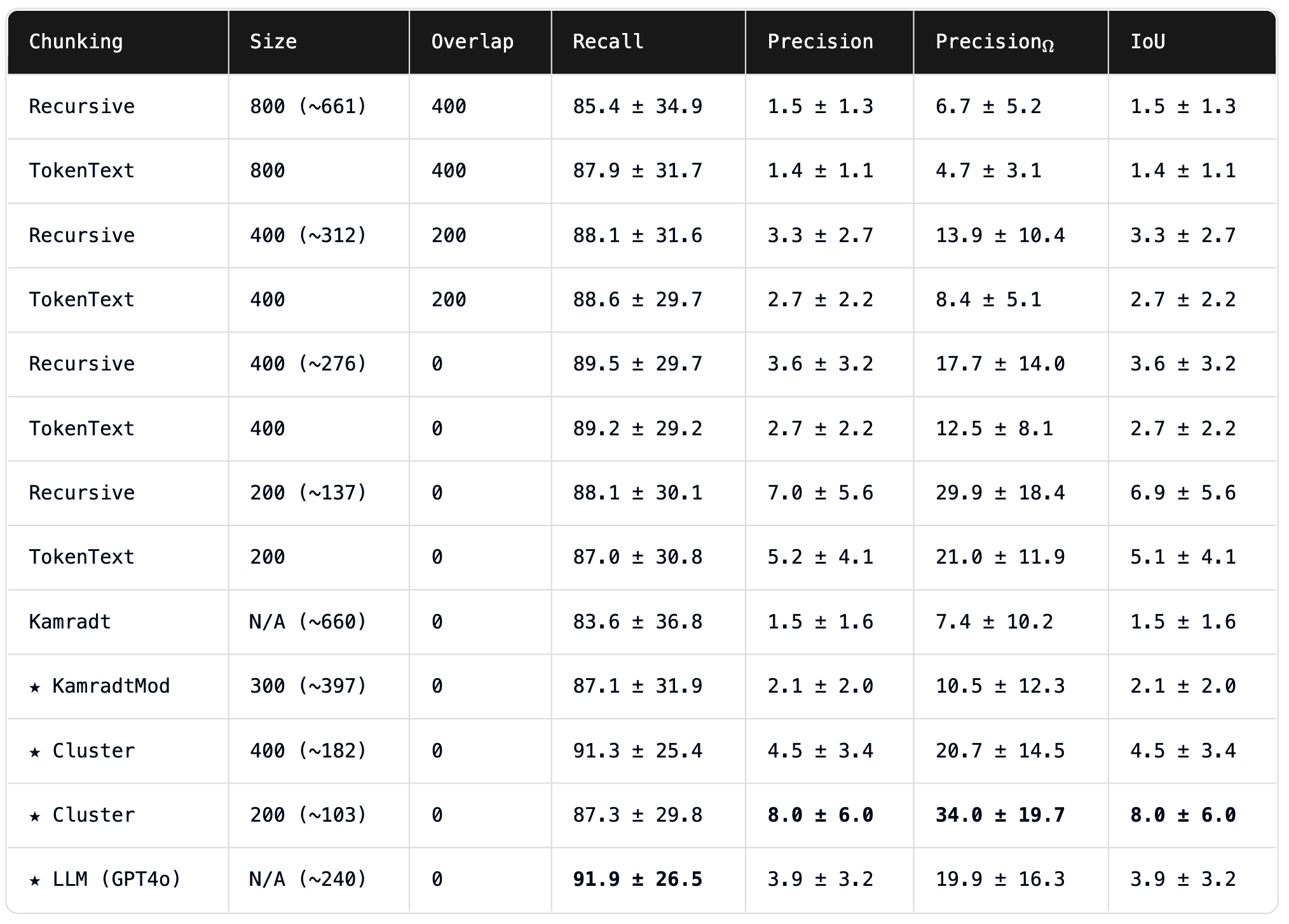The height and width of the screenshot is (924, 1289).
Task: Click the N/A (~660) size cell
Action: [308, 622]
